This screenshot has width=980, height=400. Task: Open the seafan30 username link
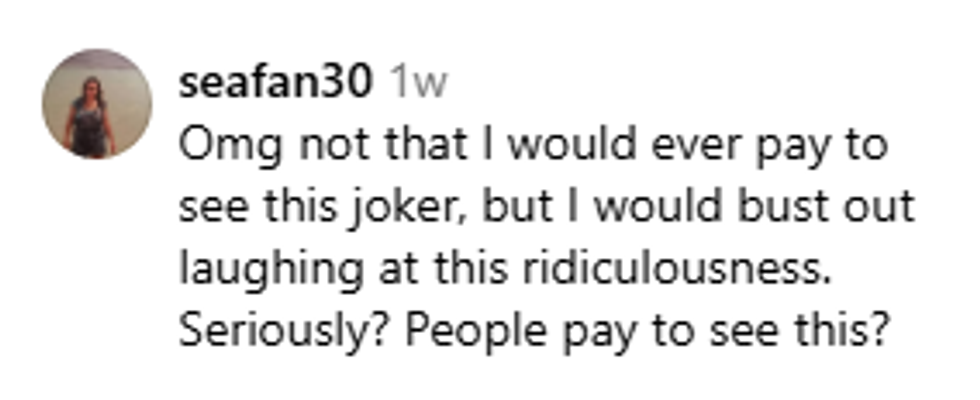[x=275, y=84]
